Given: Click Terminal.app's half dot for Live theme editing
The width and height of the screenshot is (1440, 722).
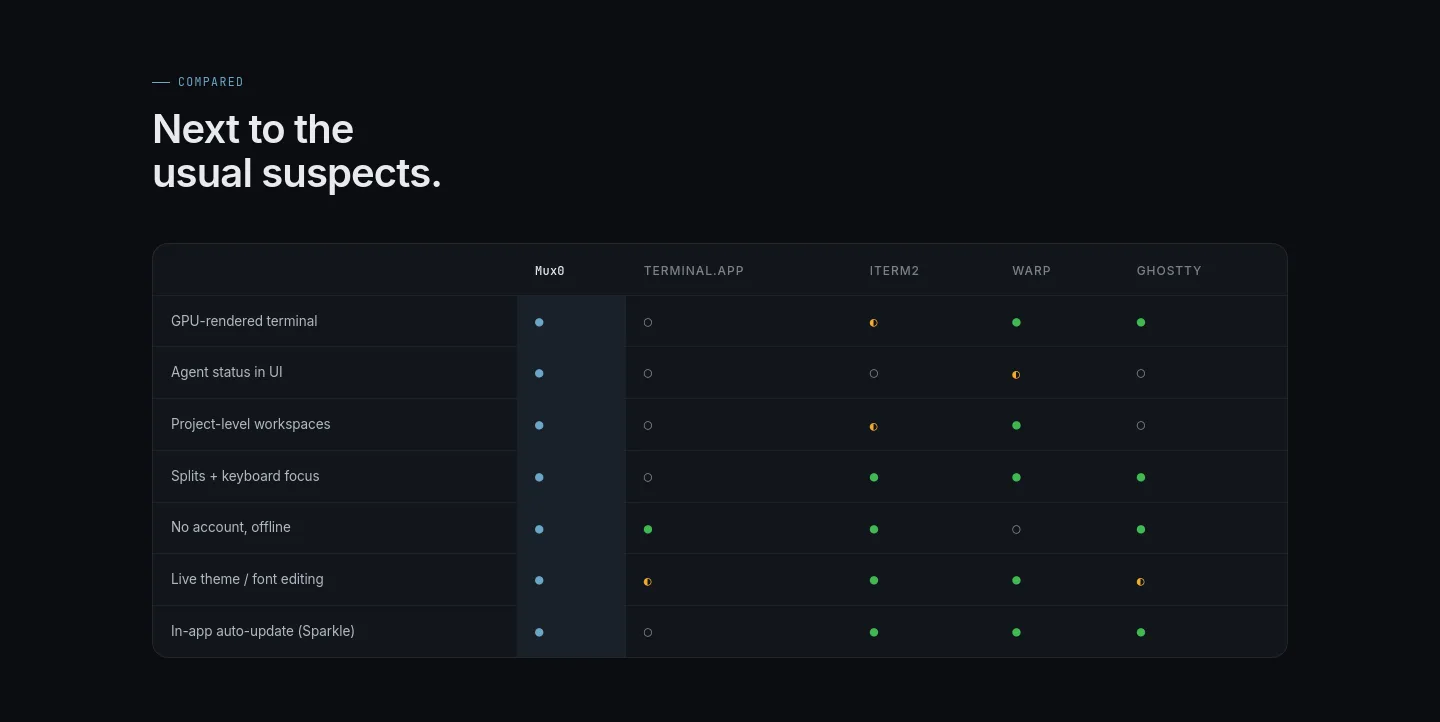Looking at the screenshot, I should tap(648, 581).
